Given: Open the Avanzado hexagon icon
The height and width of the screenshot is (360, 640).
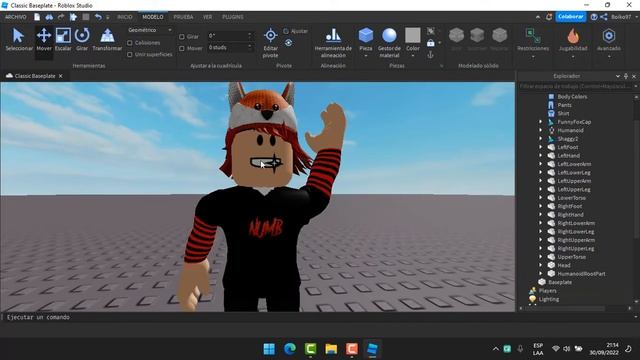Looking at the screenshot, I should tap(609, 36).
